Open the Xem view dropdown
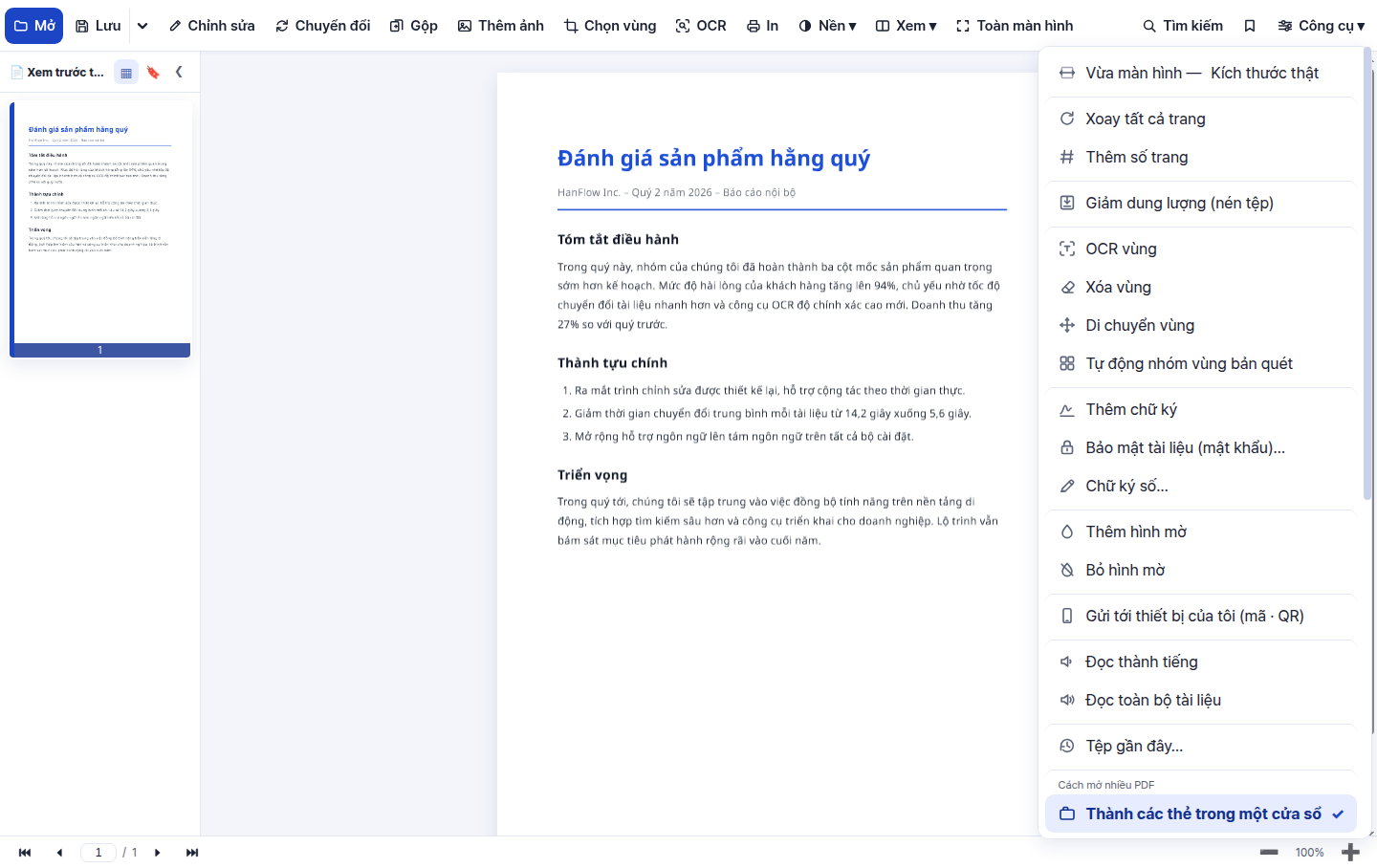This screenshot has width=1377, height=868. pos(907,26)
